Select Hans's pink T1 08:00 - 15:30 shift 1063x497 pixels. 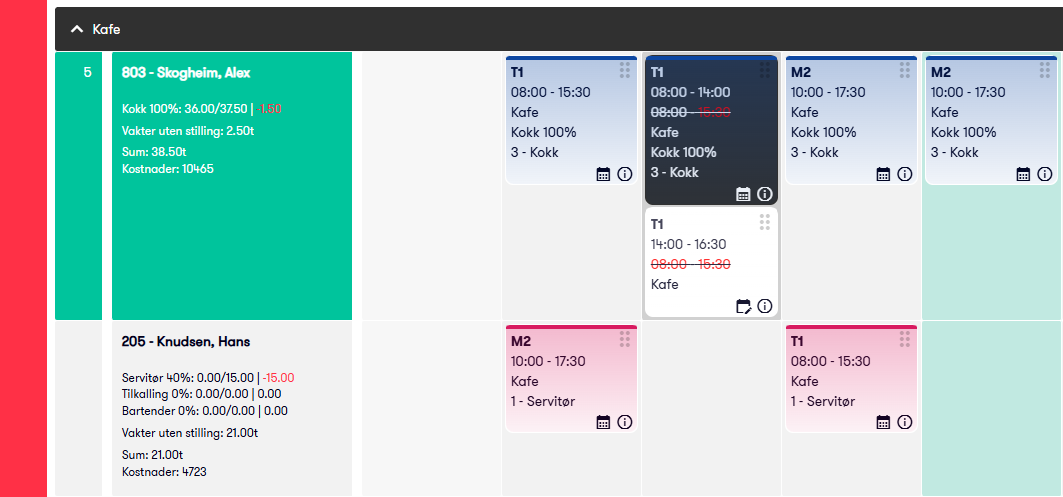[851, 378]
